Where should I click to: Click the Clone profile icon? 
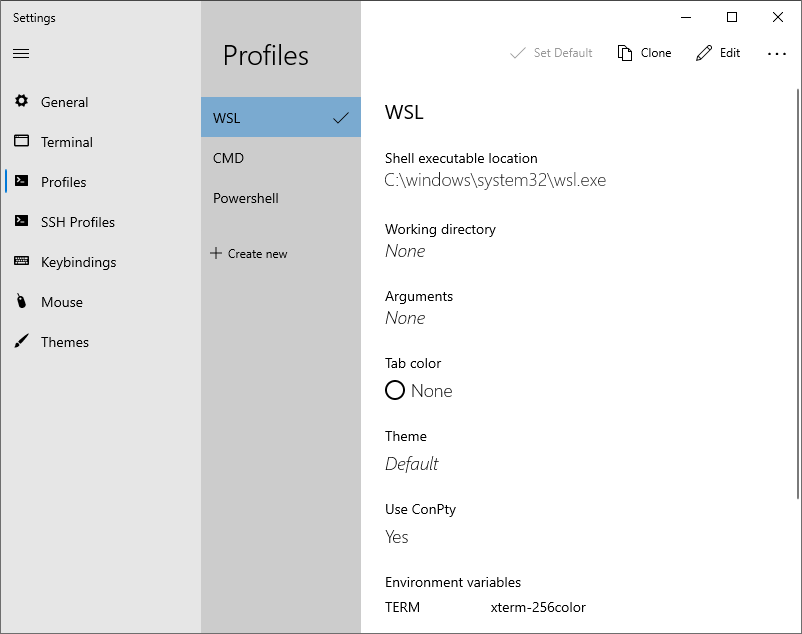click(x=625, y=53)
